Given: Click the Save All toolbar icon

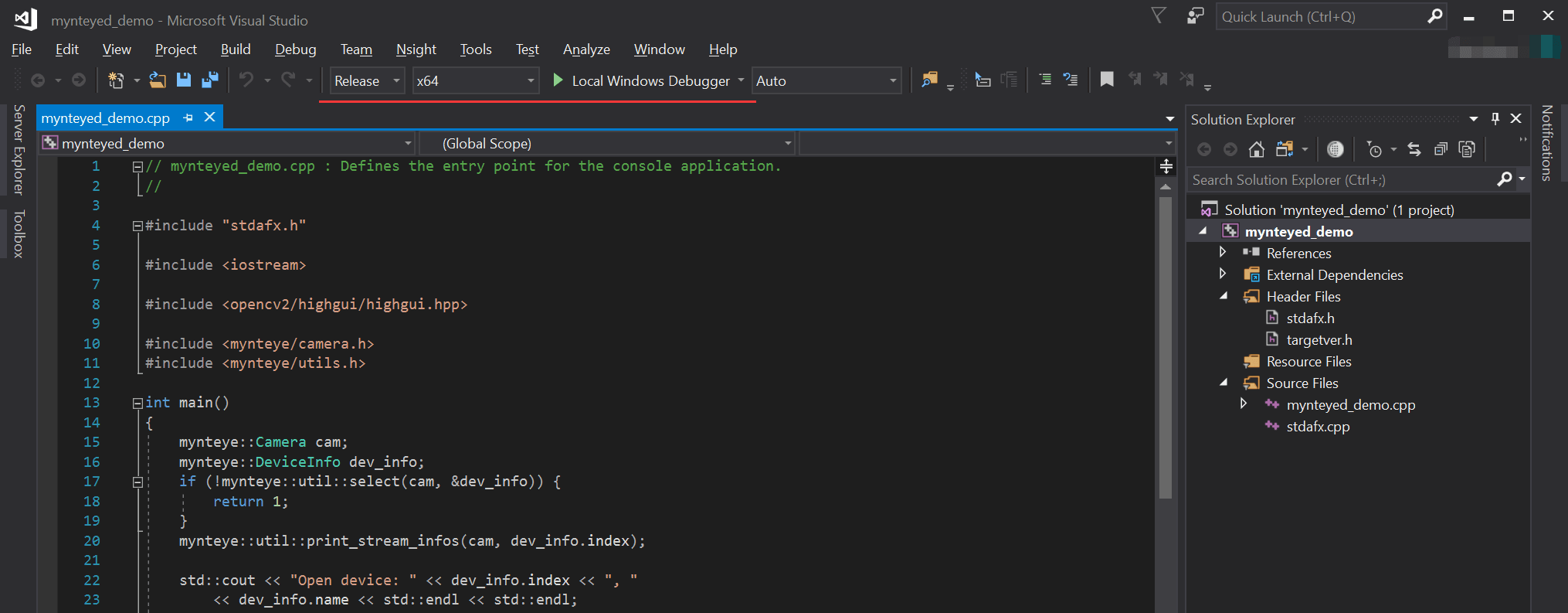Looking at the screenshot, I should (209, 80).
